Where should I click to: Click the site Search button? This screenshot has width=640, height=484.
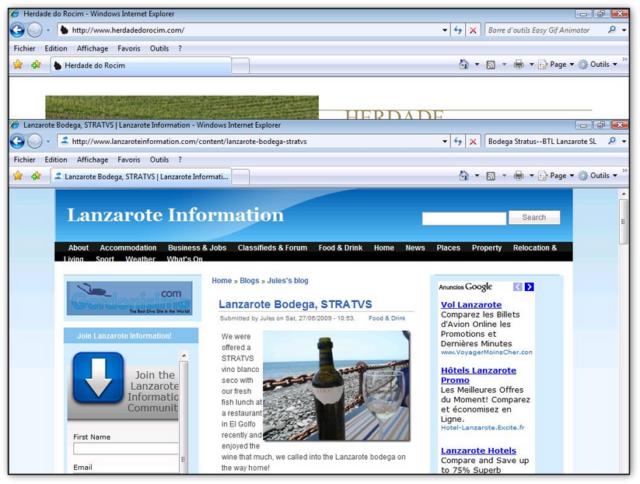(x=534, y=218)
